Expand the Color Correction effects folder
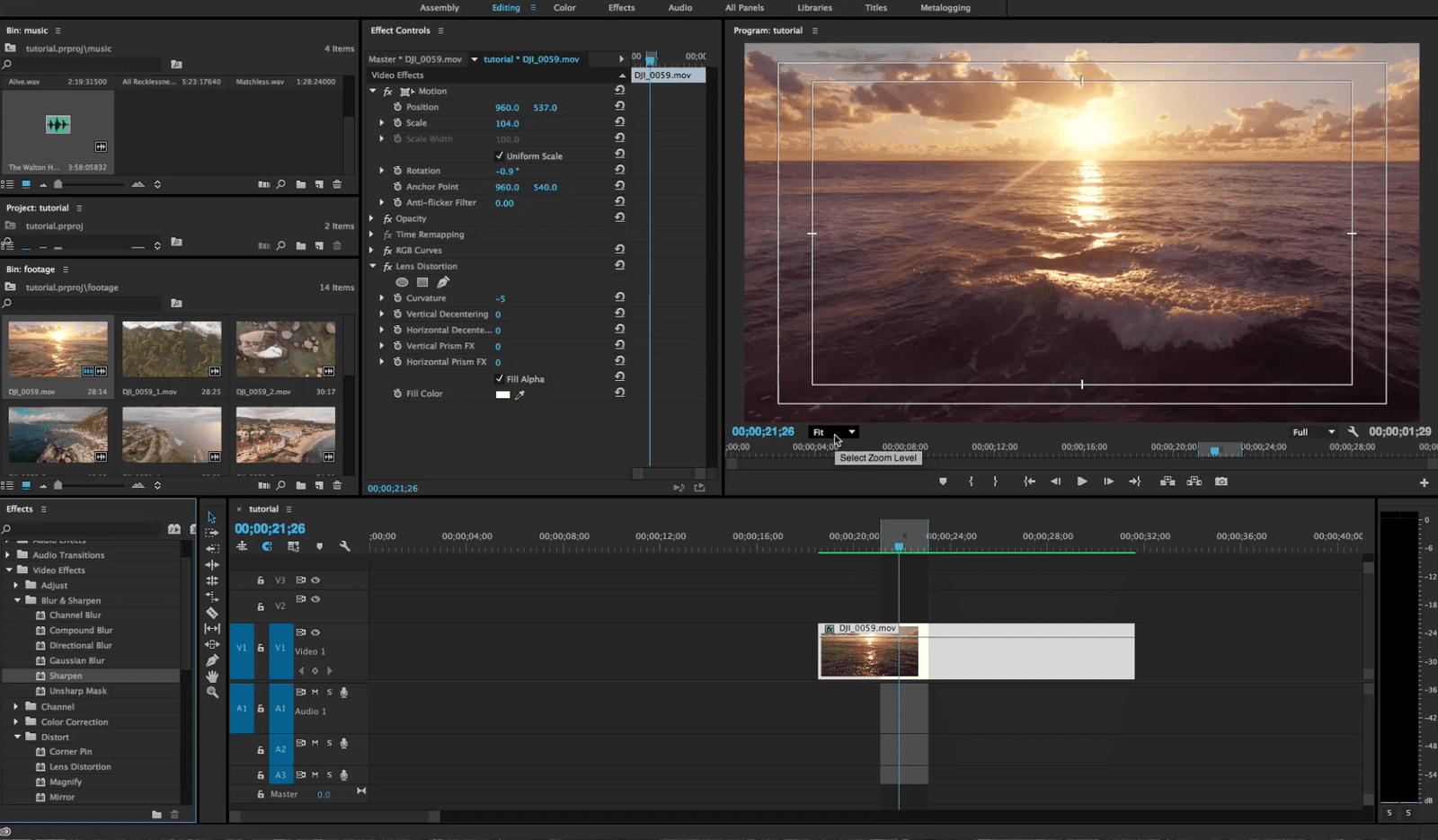 click(x=16, y=721)
